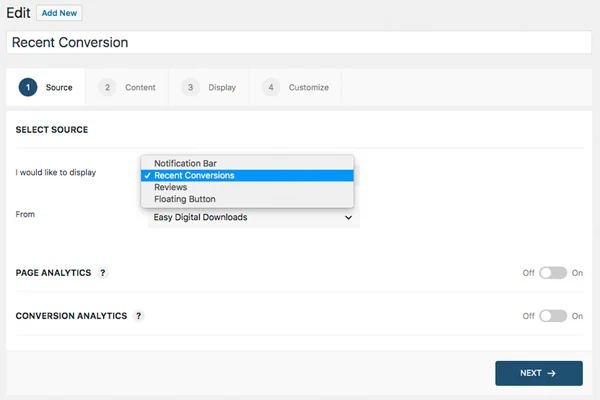Switch to the Content tab

127,87
